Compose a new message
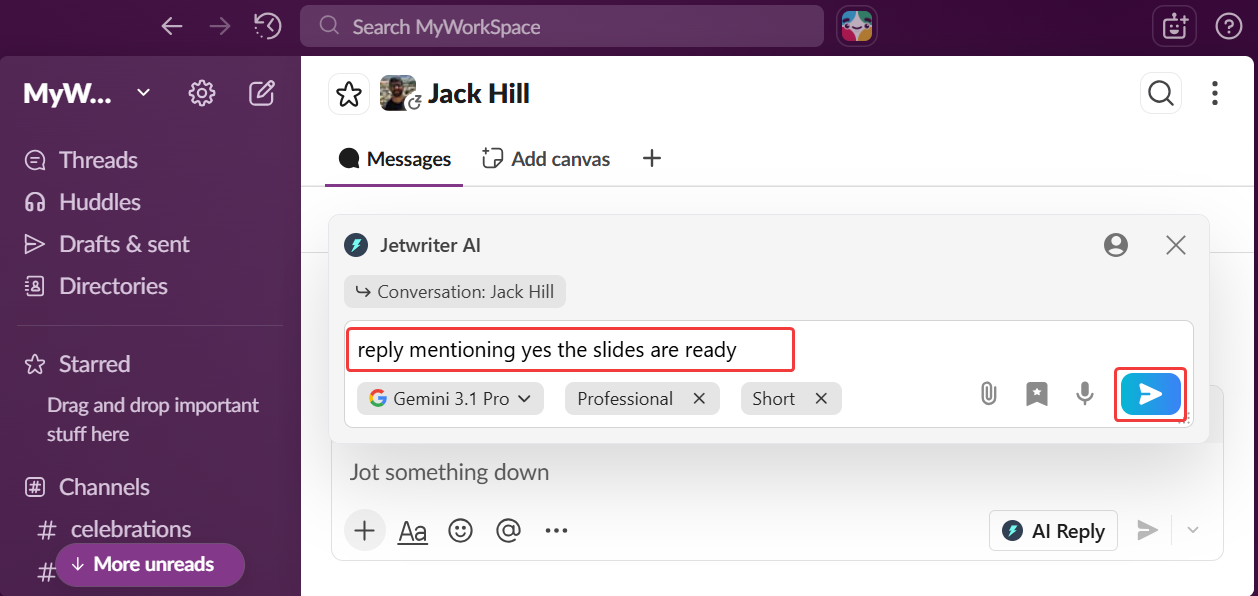Screen dimensions: 1258x596 [x=262, y=94]
